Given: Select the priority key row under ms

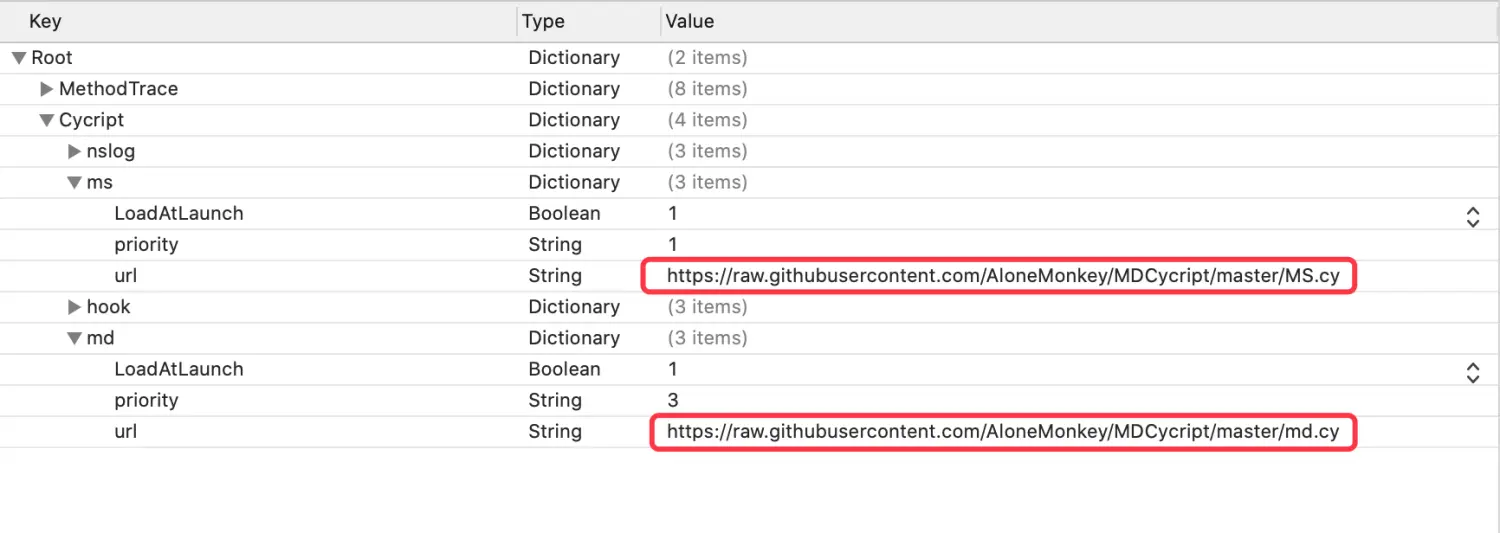Looking at the screenshot, I should click(146, 245).
